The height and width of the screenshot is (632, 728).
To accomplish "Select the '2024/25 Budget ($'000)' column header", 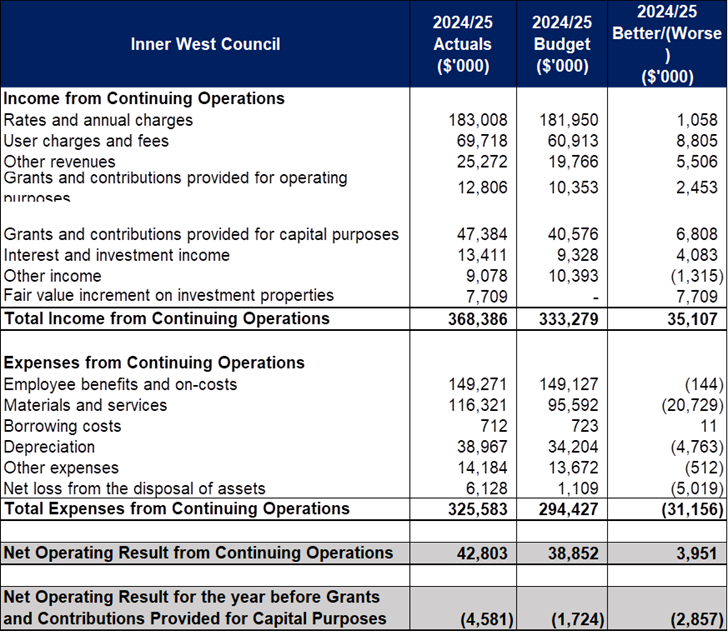I will pyautogui.click(x=562, y=44).
